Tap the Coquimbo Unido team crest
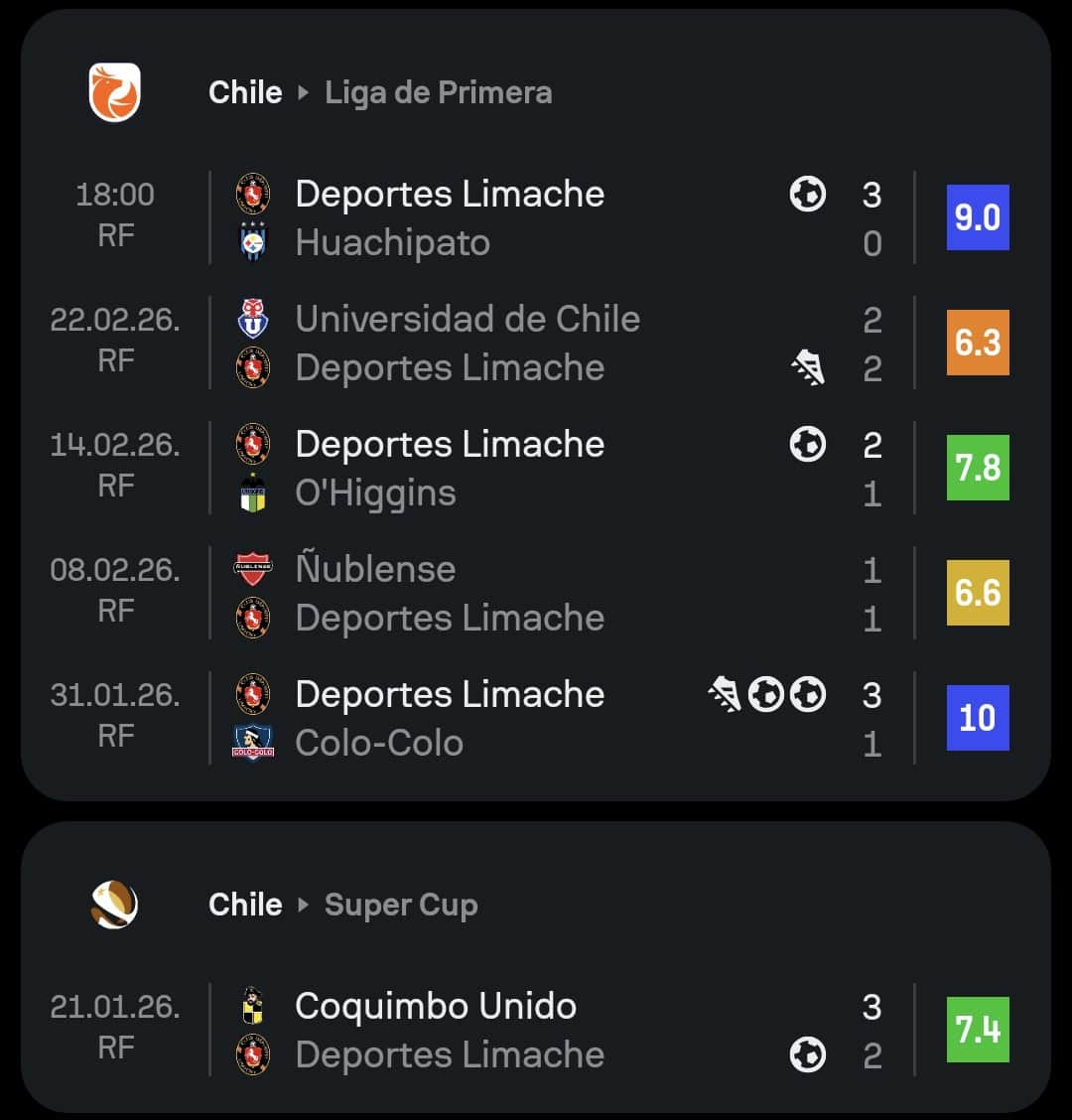The image size is (1072, 1120). [x=253, y=1006]
